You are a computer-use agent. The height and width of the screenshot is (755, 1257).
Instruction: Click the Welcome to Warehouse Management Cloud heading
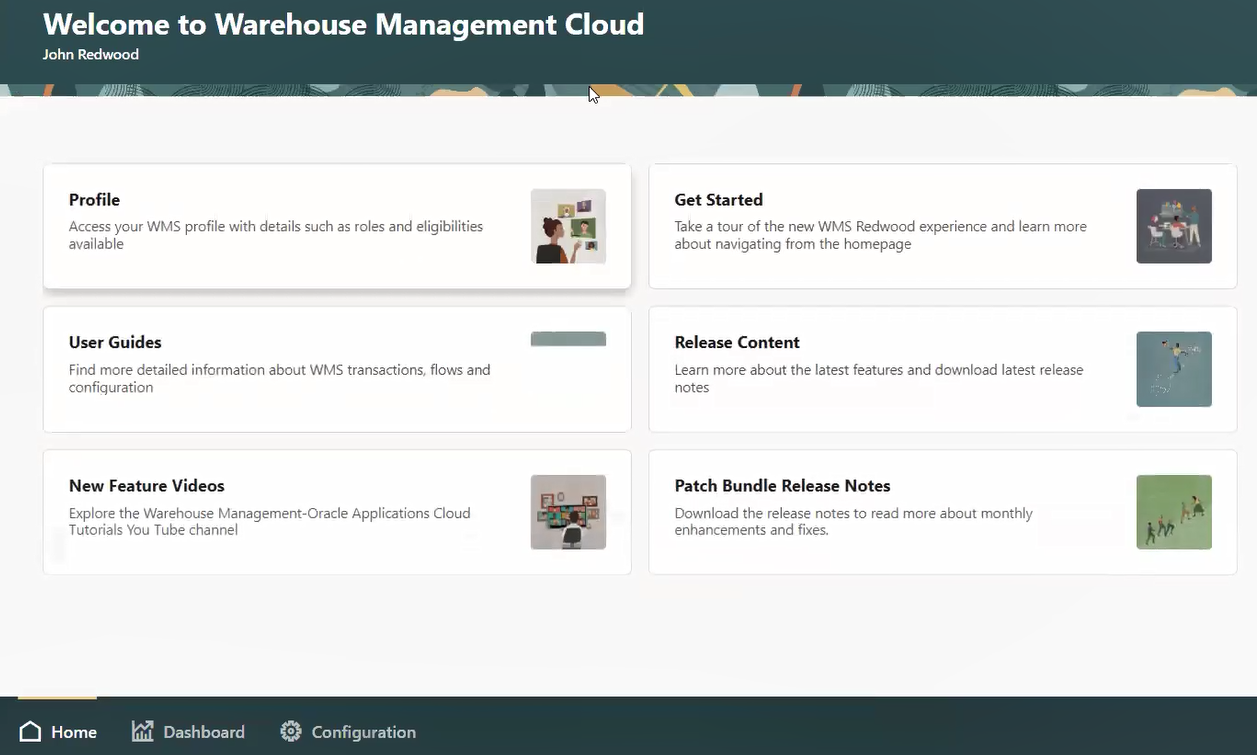pyautogui.click(x=343, y=24)
